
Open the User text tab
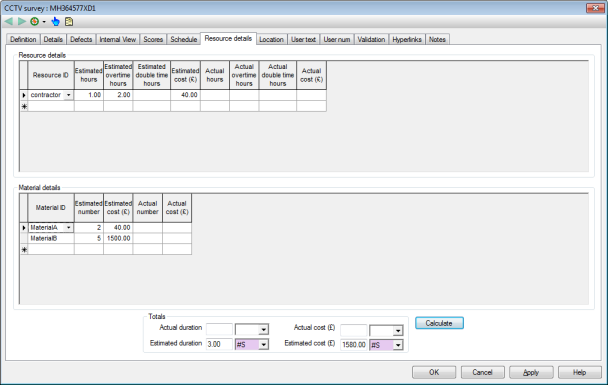[x=303, y=40]
